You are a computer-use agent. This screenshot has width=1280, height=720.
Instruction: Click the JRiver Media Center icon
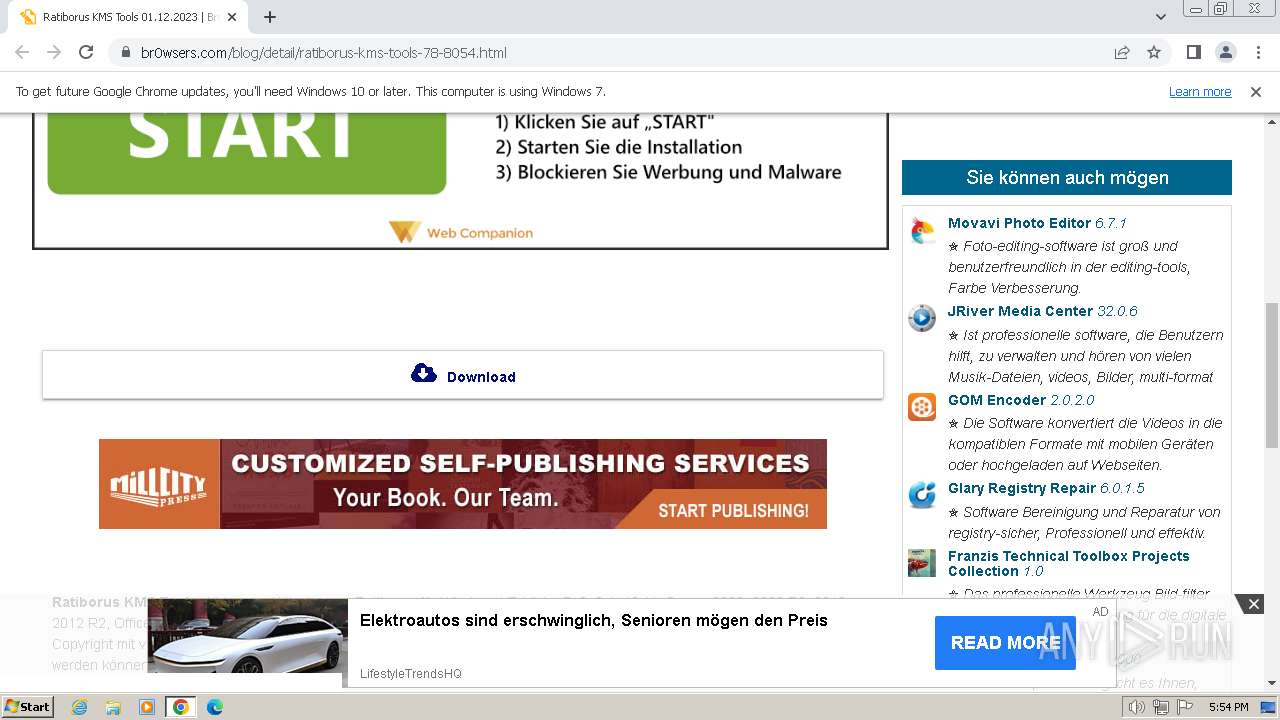coord(922,318)
